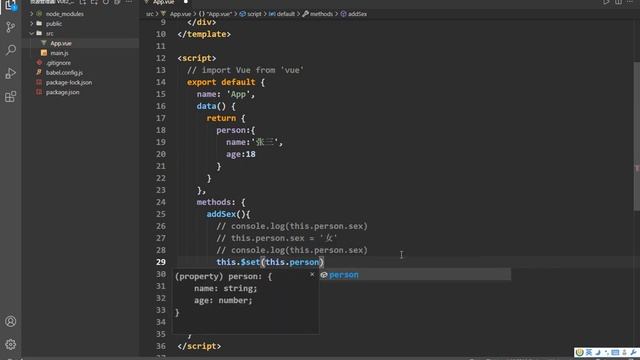
Task: Open explorer header more actions ellipsis
Action: coord(129,2)
